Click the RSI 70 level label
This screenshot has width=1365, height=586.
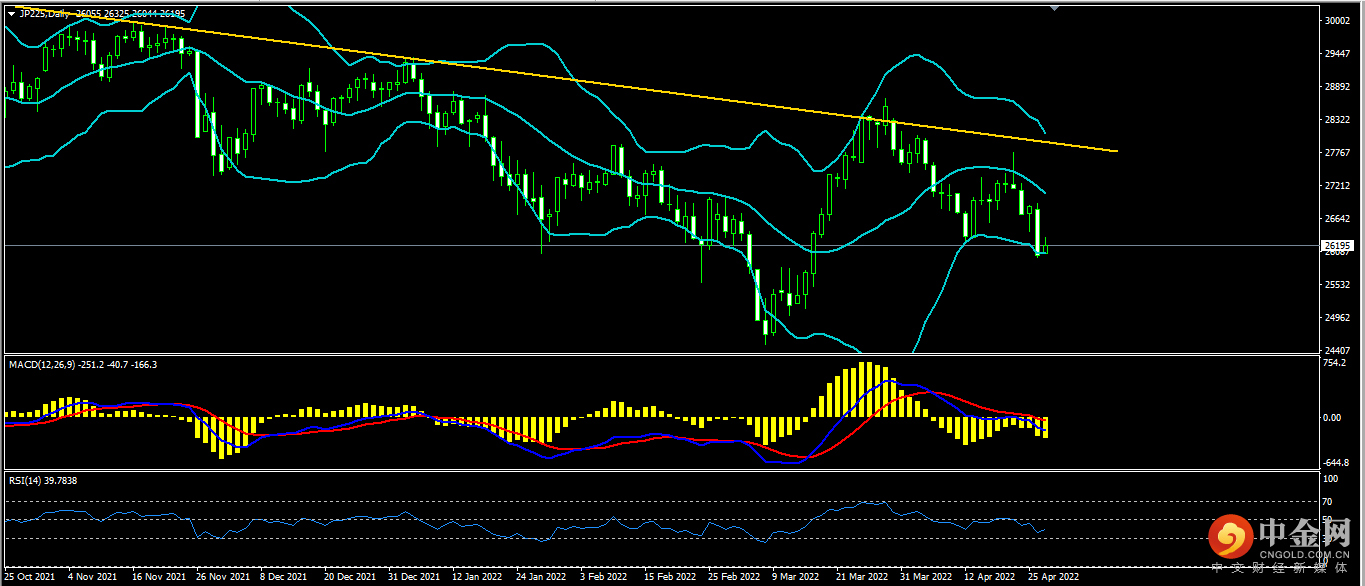pyautogui.click(x=1327, y=502)
